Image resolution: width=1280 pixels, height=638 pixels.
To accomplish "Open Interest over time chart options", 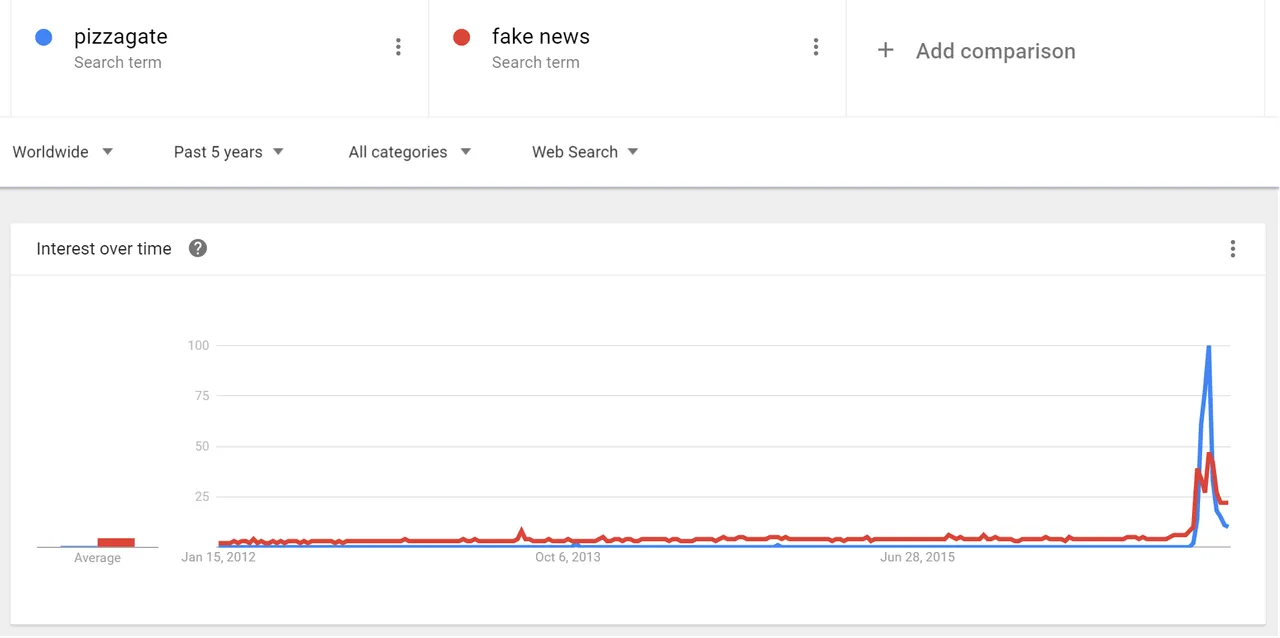I will pos(1233,249).
